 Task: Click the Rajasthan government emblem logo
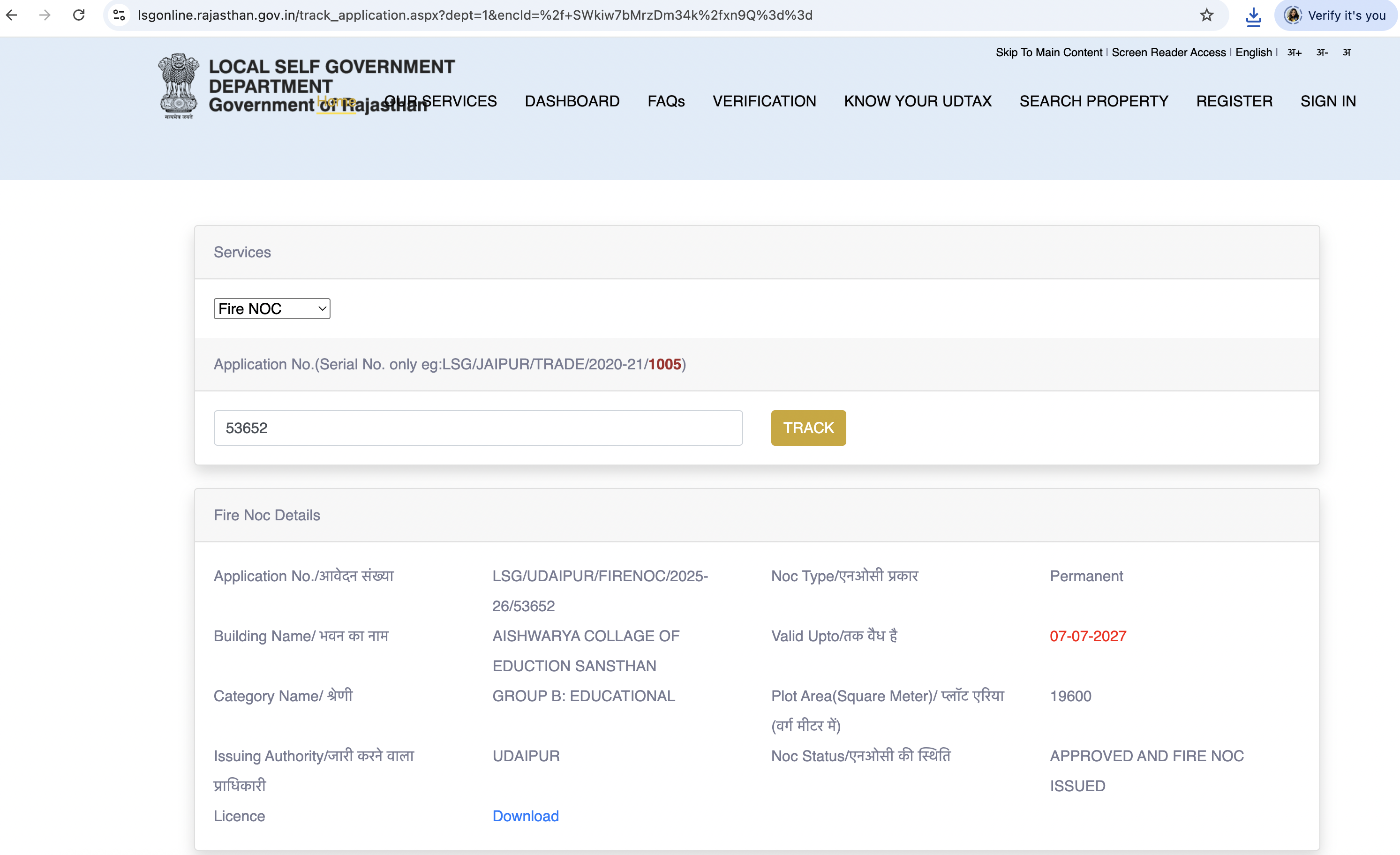(179, 86)
